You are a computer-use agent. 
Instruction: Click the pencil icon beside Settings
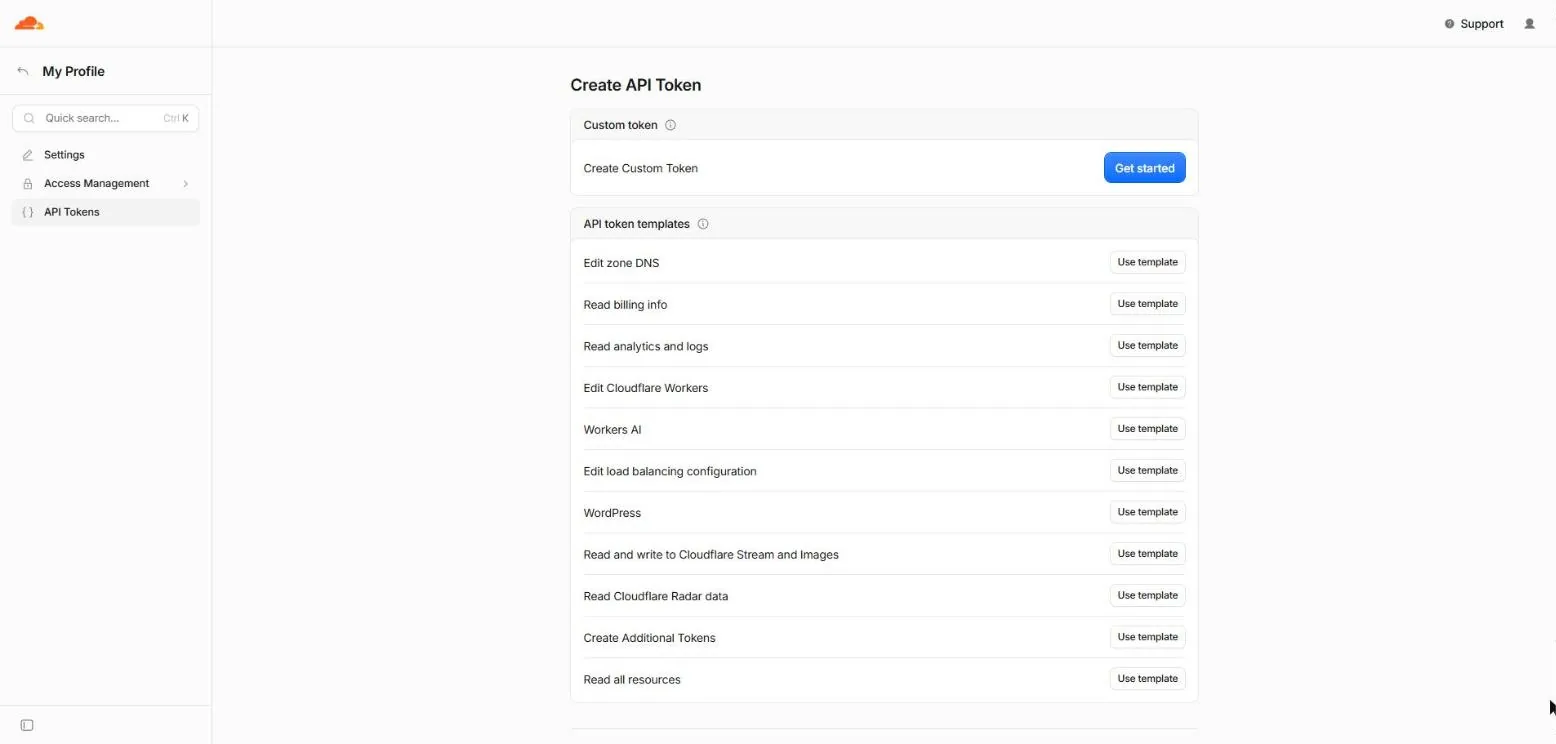pyautogui.click(x=28, y=155)
